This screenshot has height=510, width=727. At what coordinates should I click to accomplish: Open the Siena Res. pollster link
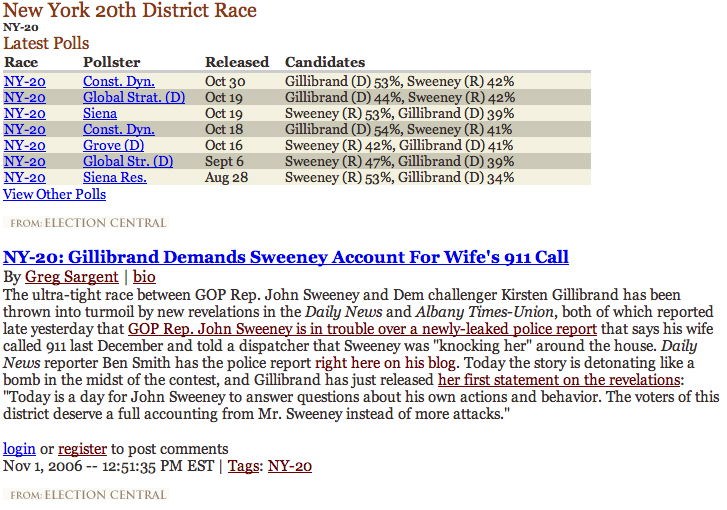coord(115,178)
